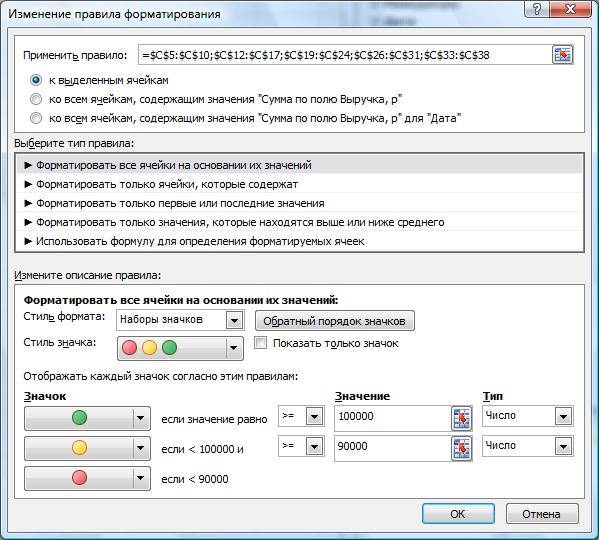This screenshot has width=599, height=540.
Task: Enable the 'Показать только значок' checkbox
Action: pos(260,343)
